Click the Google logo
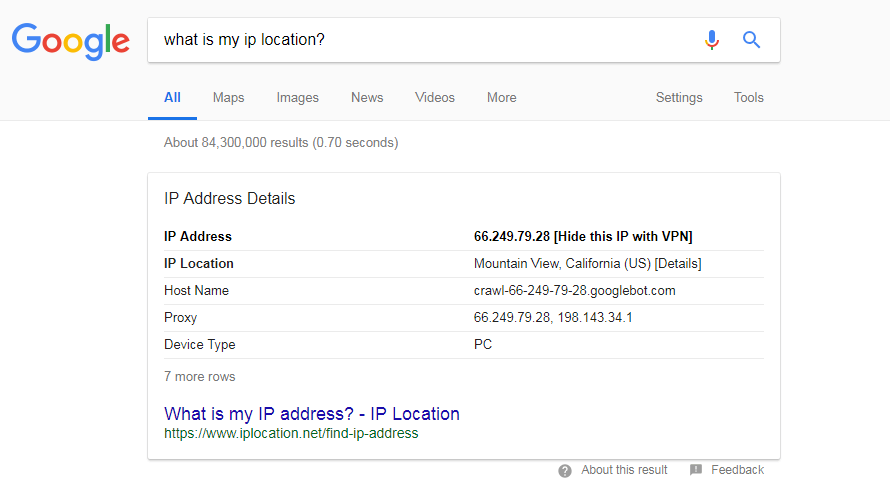The height and width of the screenshot is (491, 890). pyautogui.click(x=70, y=40)
